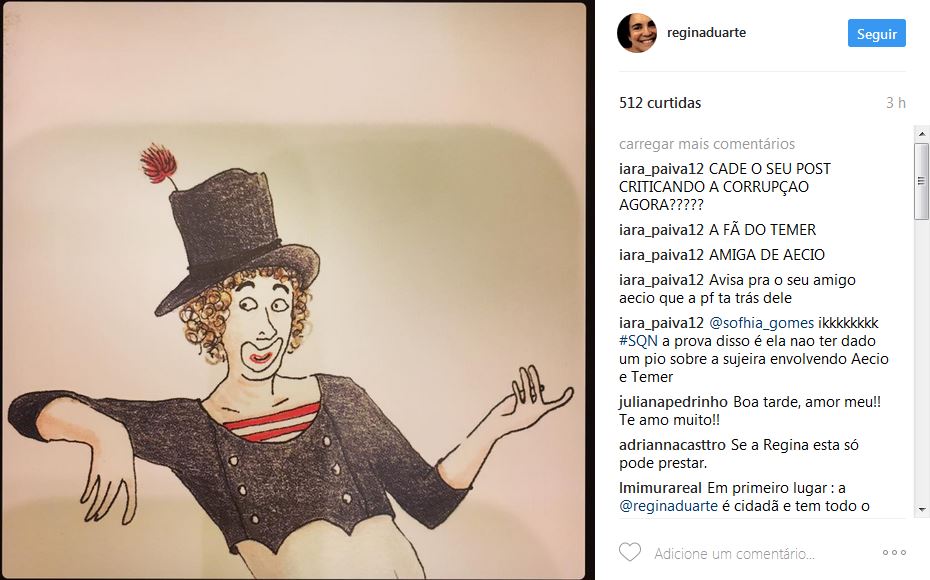Image resolution: width=930 pixels, height=580 pixels.
Task: Open the @sofhia_gomes mention link
Action: click(762, 323)
